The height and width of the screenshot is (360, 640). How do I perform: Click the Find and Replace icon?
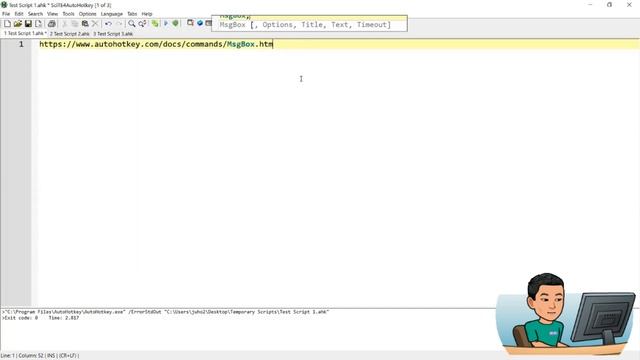[142, 24]
